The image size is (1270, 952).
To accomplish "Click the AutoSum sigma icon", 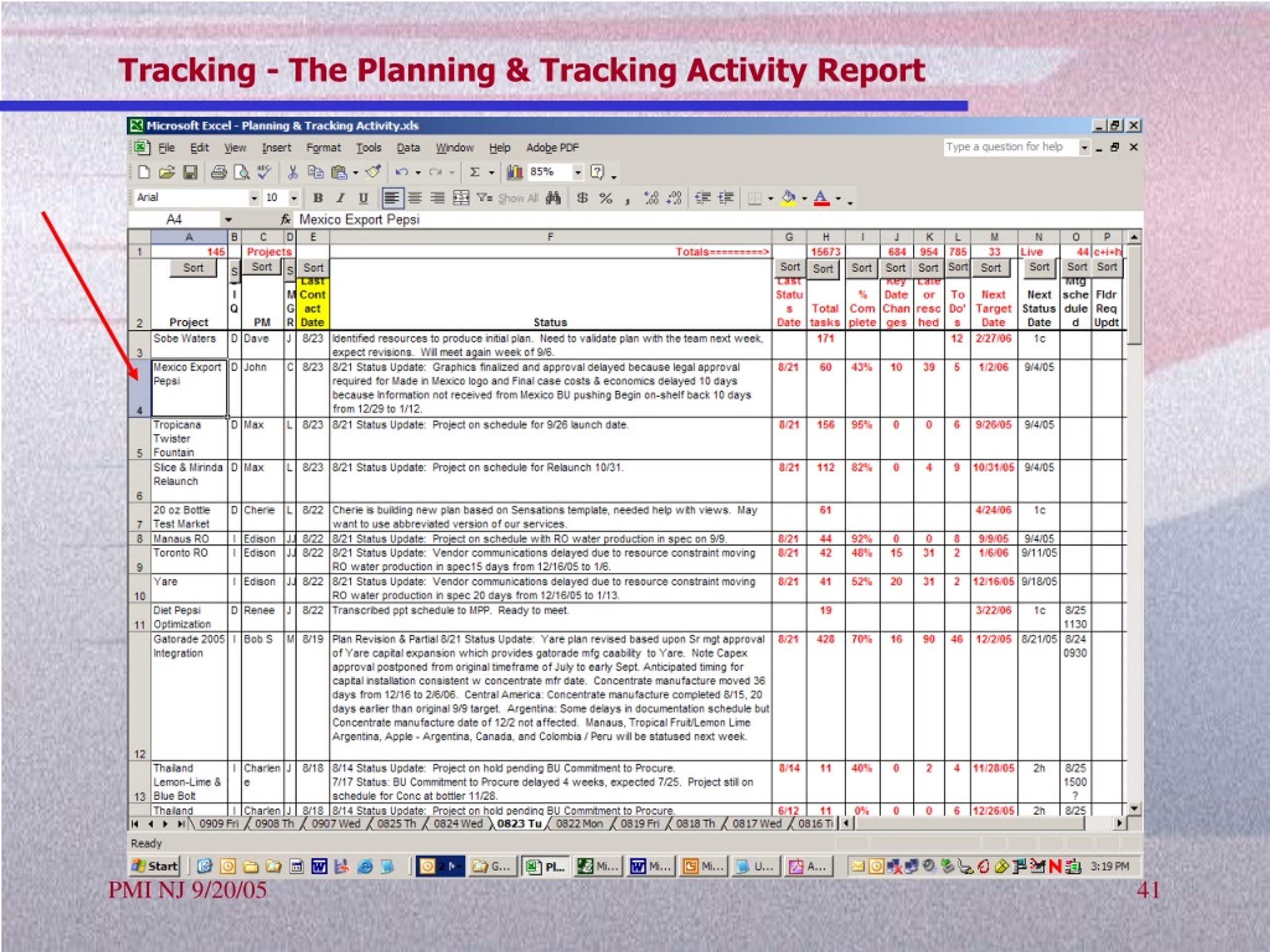I will pos(475,172).
